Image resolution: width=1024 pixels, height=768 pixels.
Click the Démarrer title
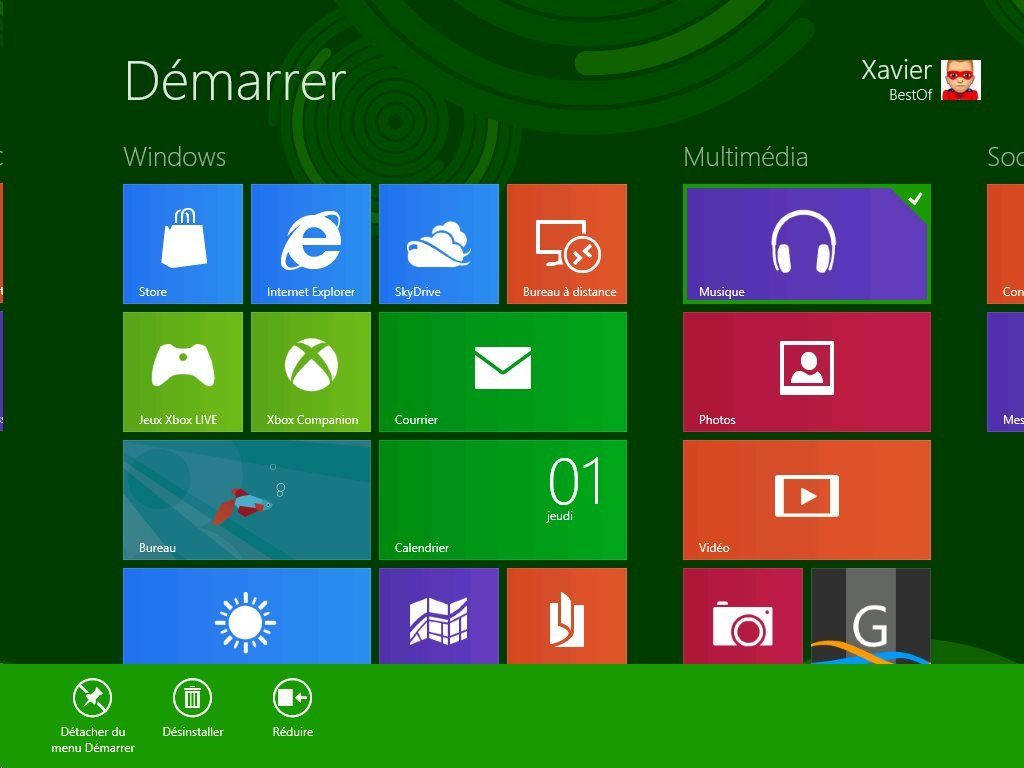234,81
